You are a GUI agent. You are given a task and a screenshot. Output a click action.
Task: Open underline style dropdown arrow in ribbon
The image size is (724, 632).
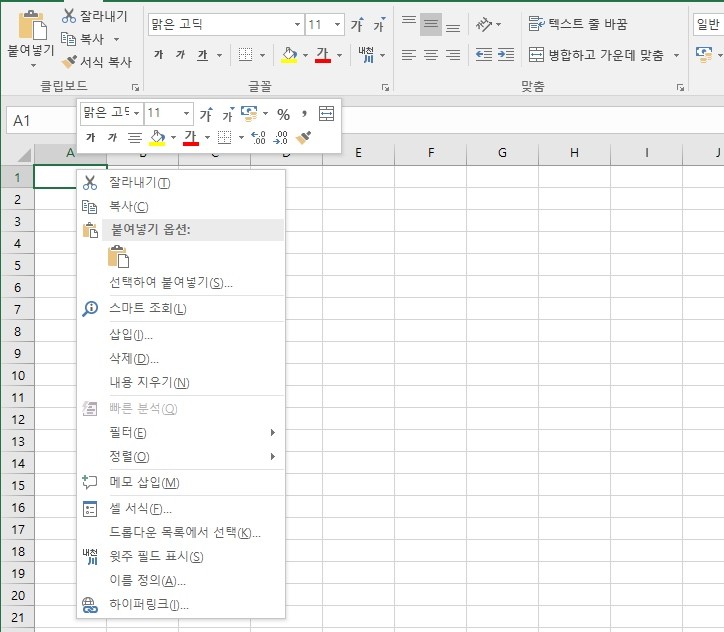(x=219, y=55)
